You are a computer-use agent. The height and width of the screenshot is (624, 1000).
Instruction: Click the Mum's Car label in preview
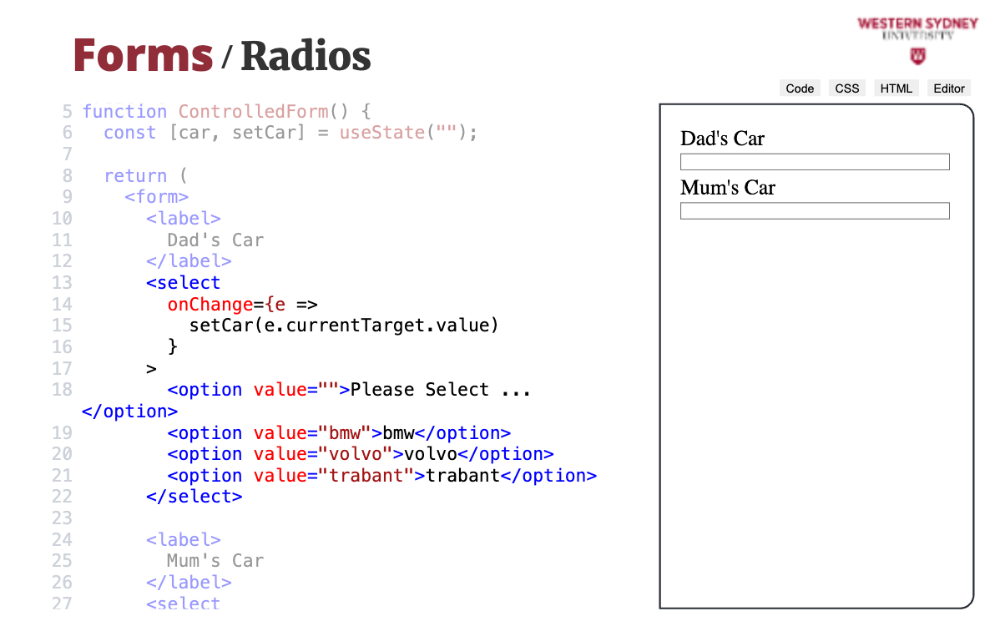[x=727, y=188]
